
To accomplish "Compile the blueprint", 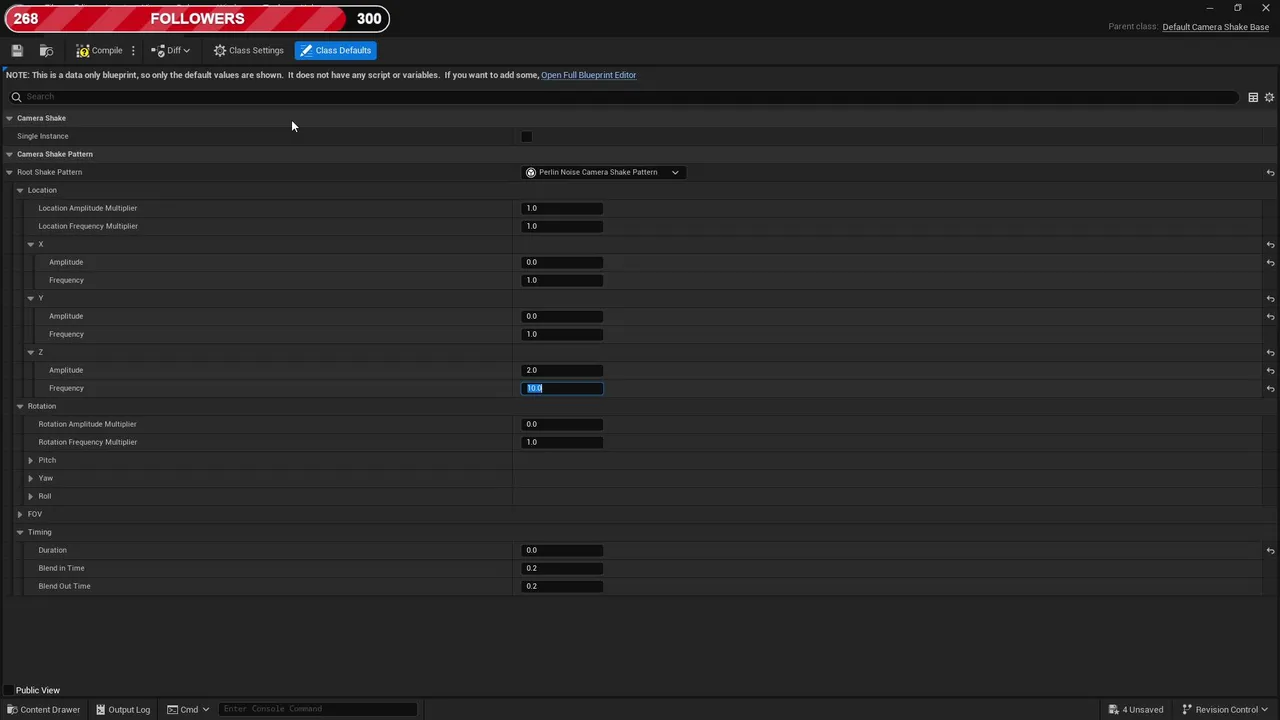I will point(99,50).
